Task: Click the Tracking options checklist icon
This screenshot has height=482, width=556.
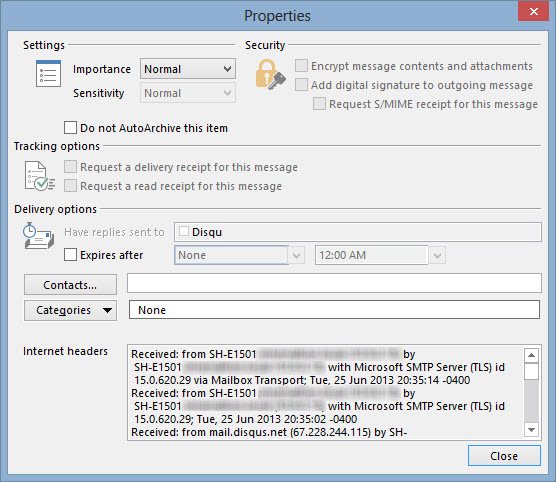Action: pyautogui.click(x=40, y=176)
